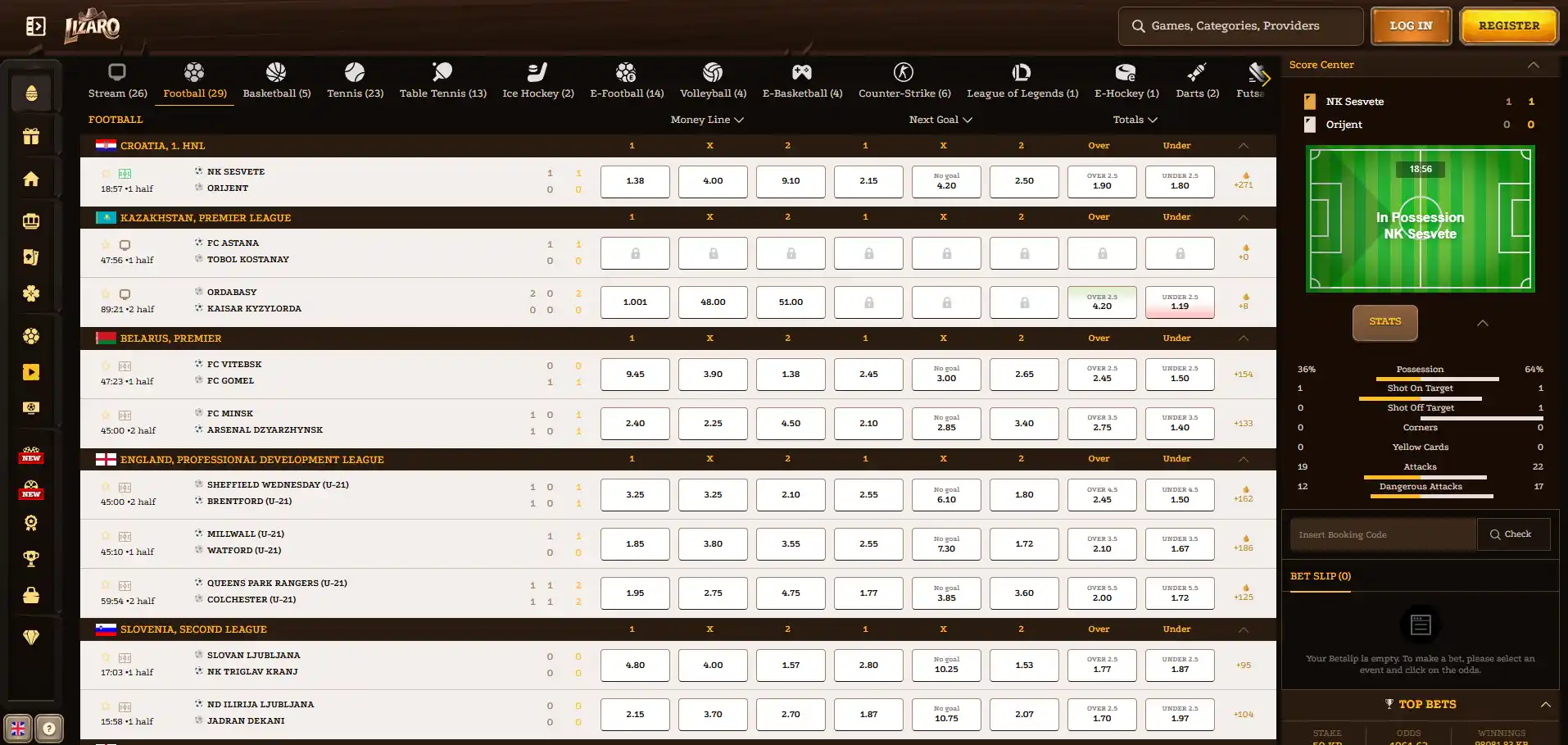The height and width of the screenshot is (745, 1568).
Task: Click the live pitch tracker for NK Sesvete
Action: [1421, 219]
